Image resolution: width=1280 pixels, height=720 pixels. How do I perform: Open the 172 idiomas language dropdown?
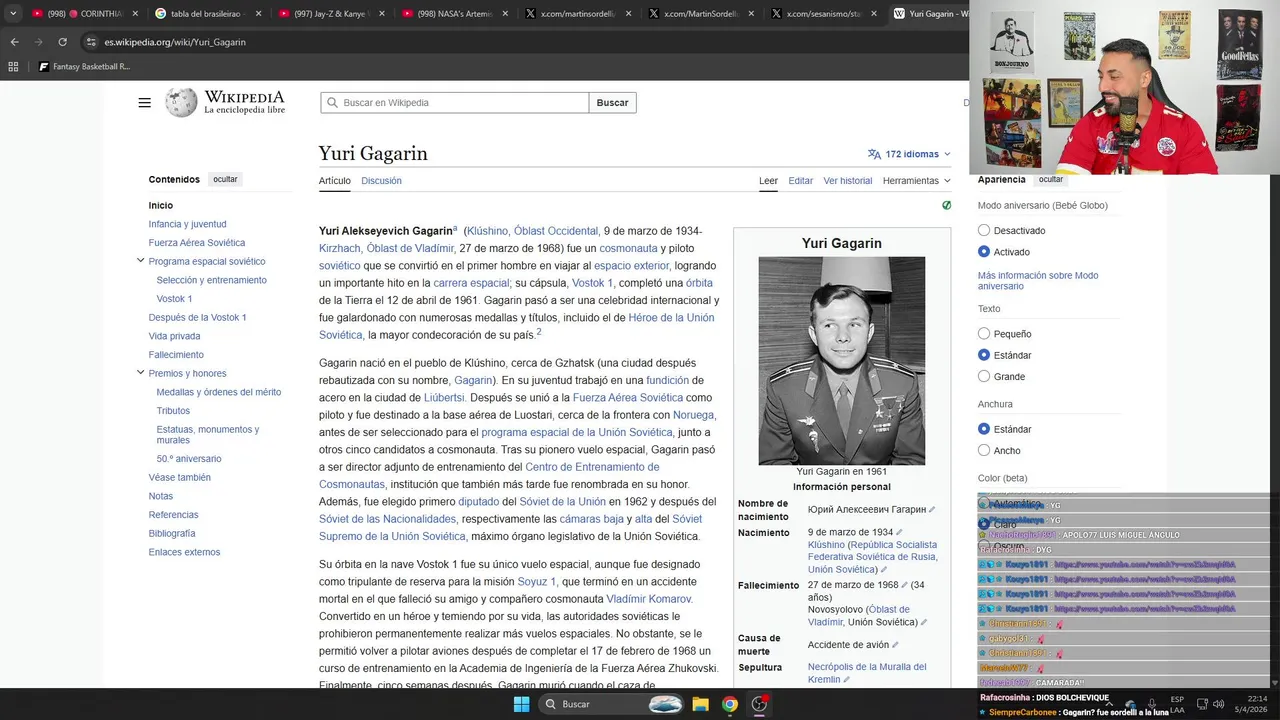pyautogui.click(x=909, y=154)
